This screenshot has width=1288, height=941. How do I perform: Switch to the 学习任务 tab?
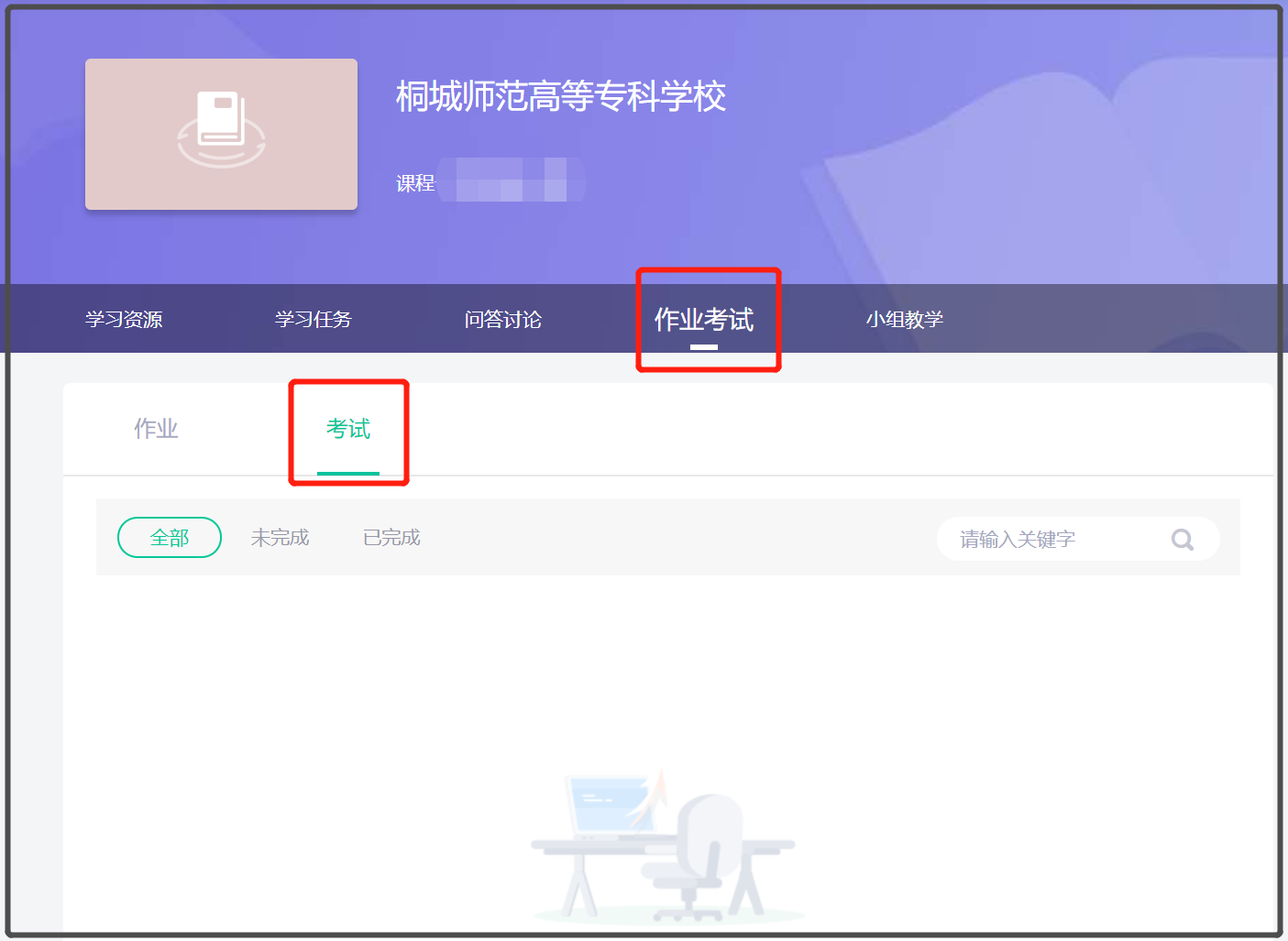pyautogui.click(x=314, y=319)
